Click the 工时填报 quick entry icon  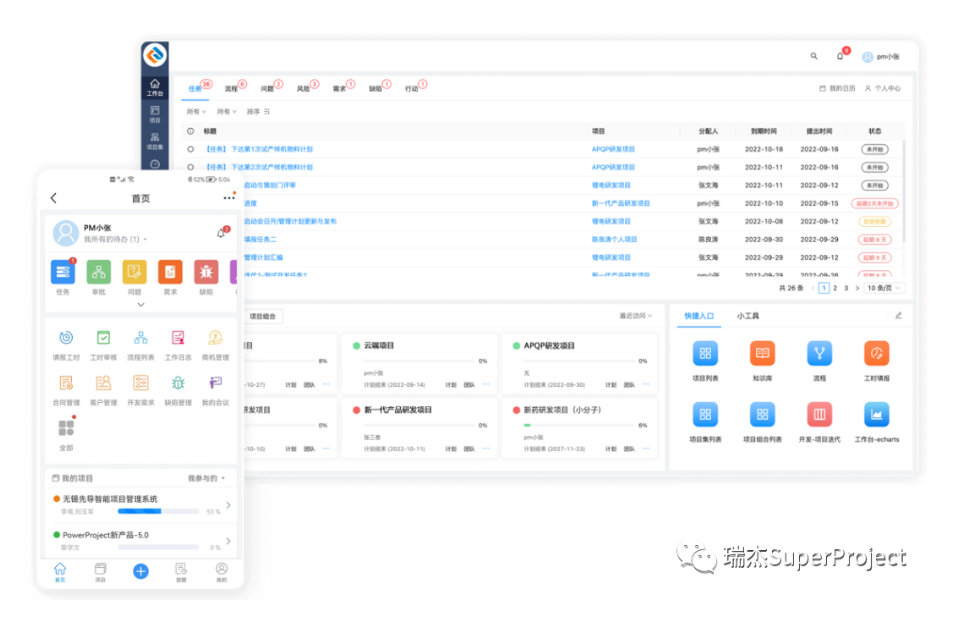tap(876, 354)
